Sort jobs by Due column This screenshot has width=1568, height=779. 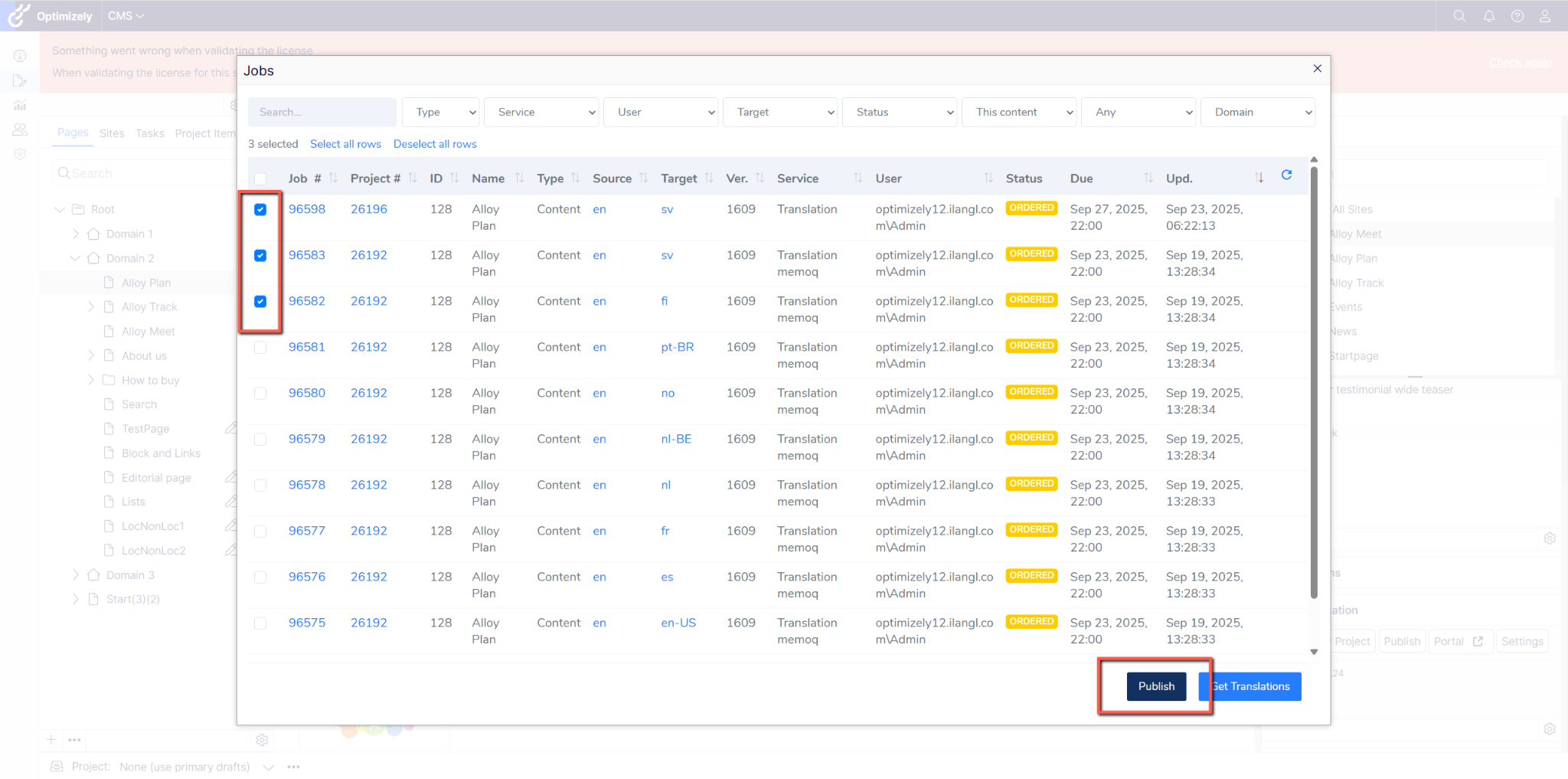tap(1148, 178)
